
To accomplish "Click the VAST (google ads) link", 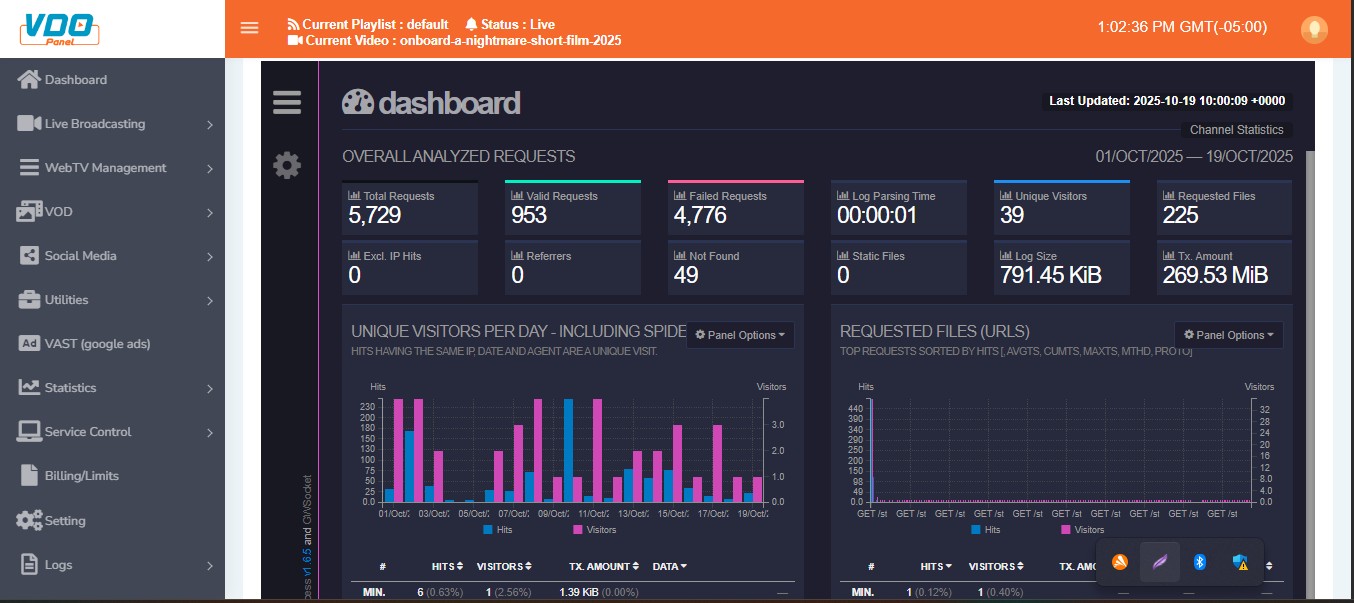I will 97,344.
